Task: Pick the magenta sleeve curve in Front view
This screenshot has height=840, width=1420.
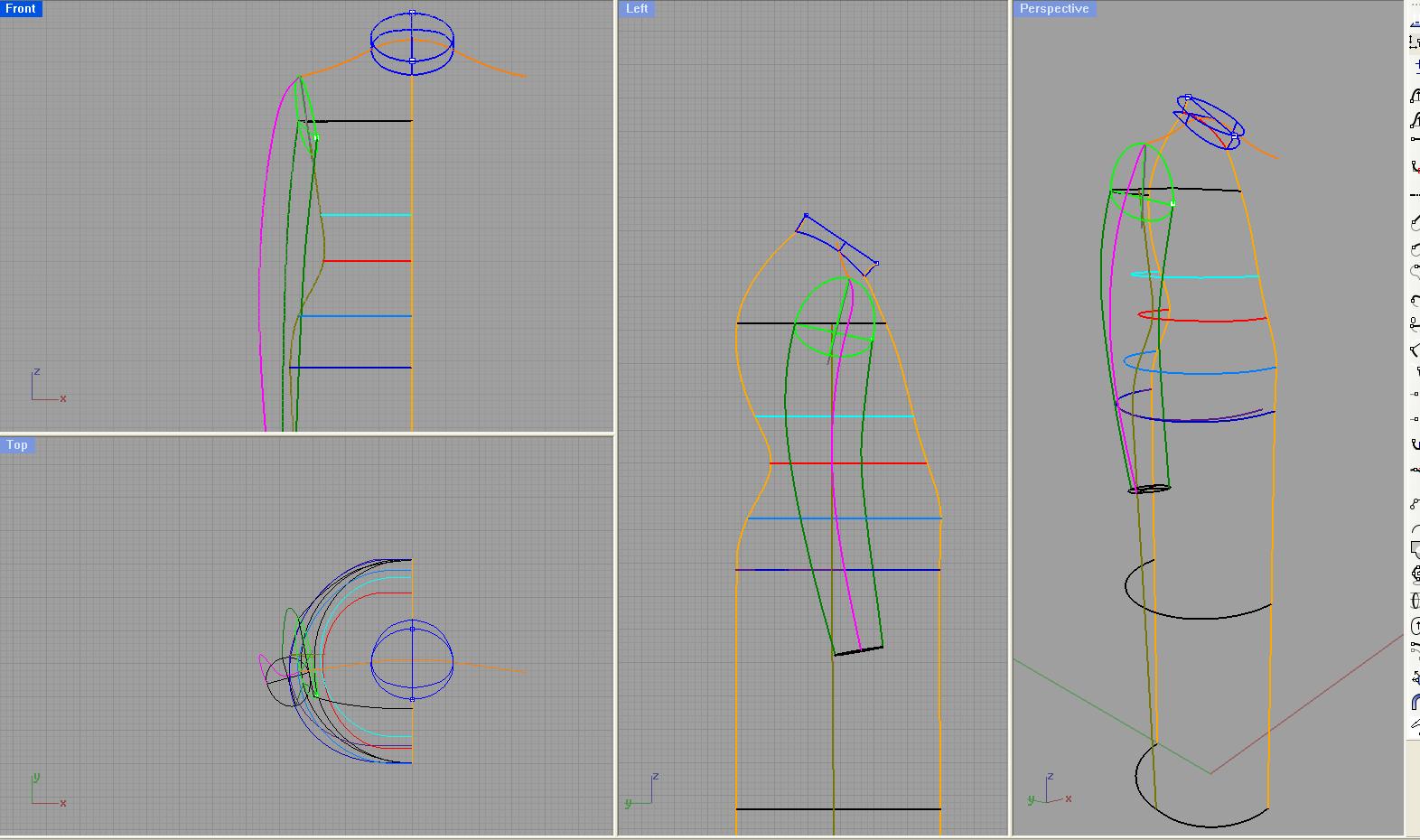Action: (x=262, y=271)
